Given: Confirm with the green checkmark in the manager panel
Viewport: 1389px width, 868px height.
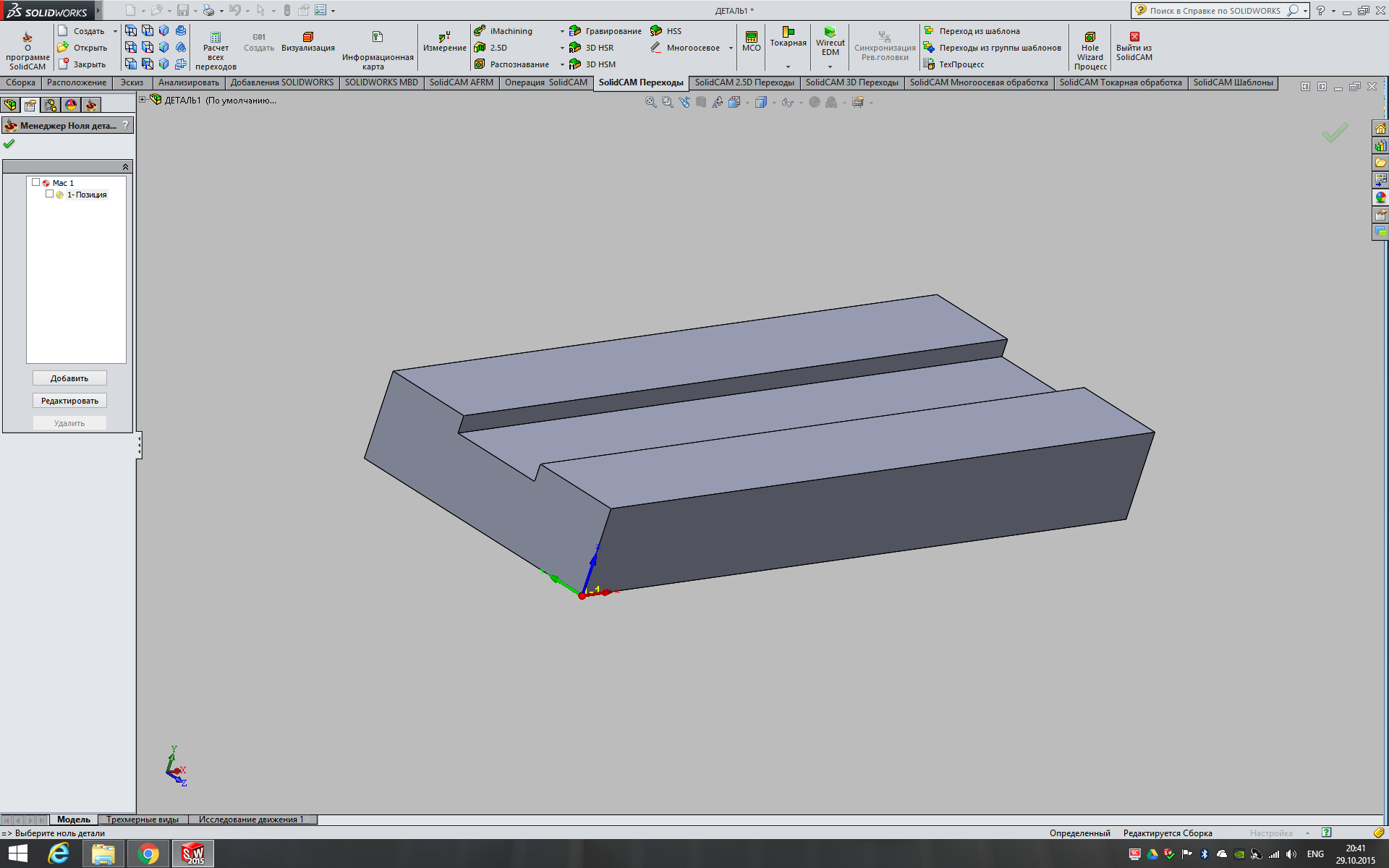Looking at the screenshot, I should (9, 144).
